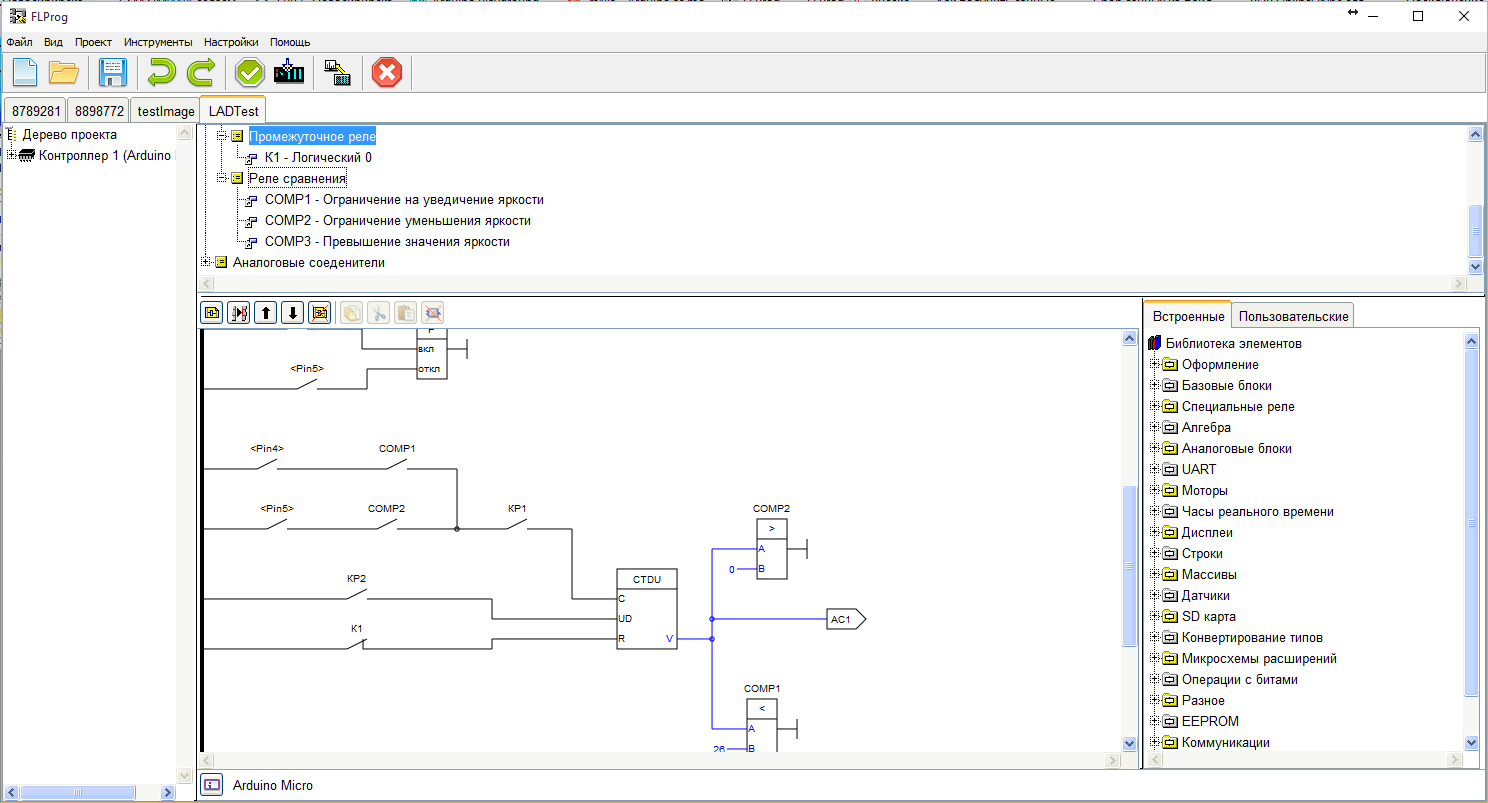Open the Вид menu
The image size is (1488, 803).
[53, 42]
